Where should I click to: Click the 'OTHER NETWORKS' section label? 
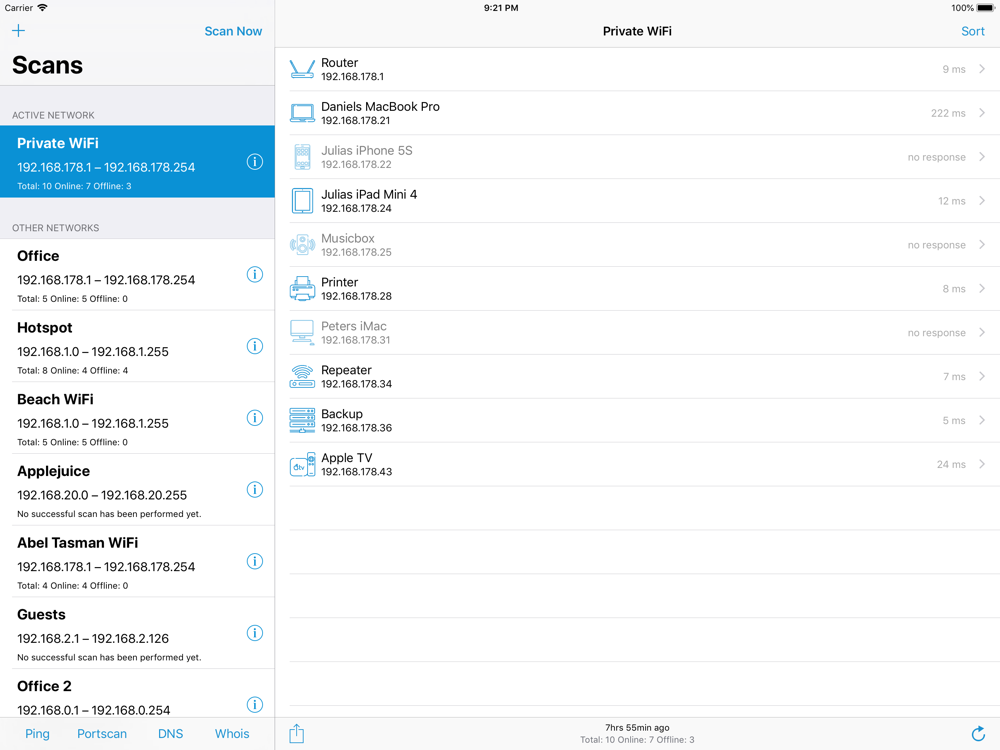(55, 228)
